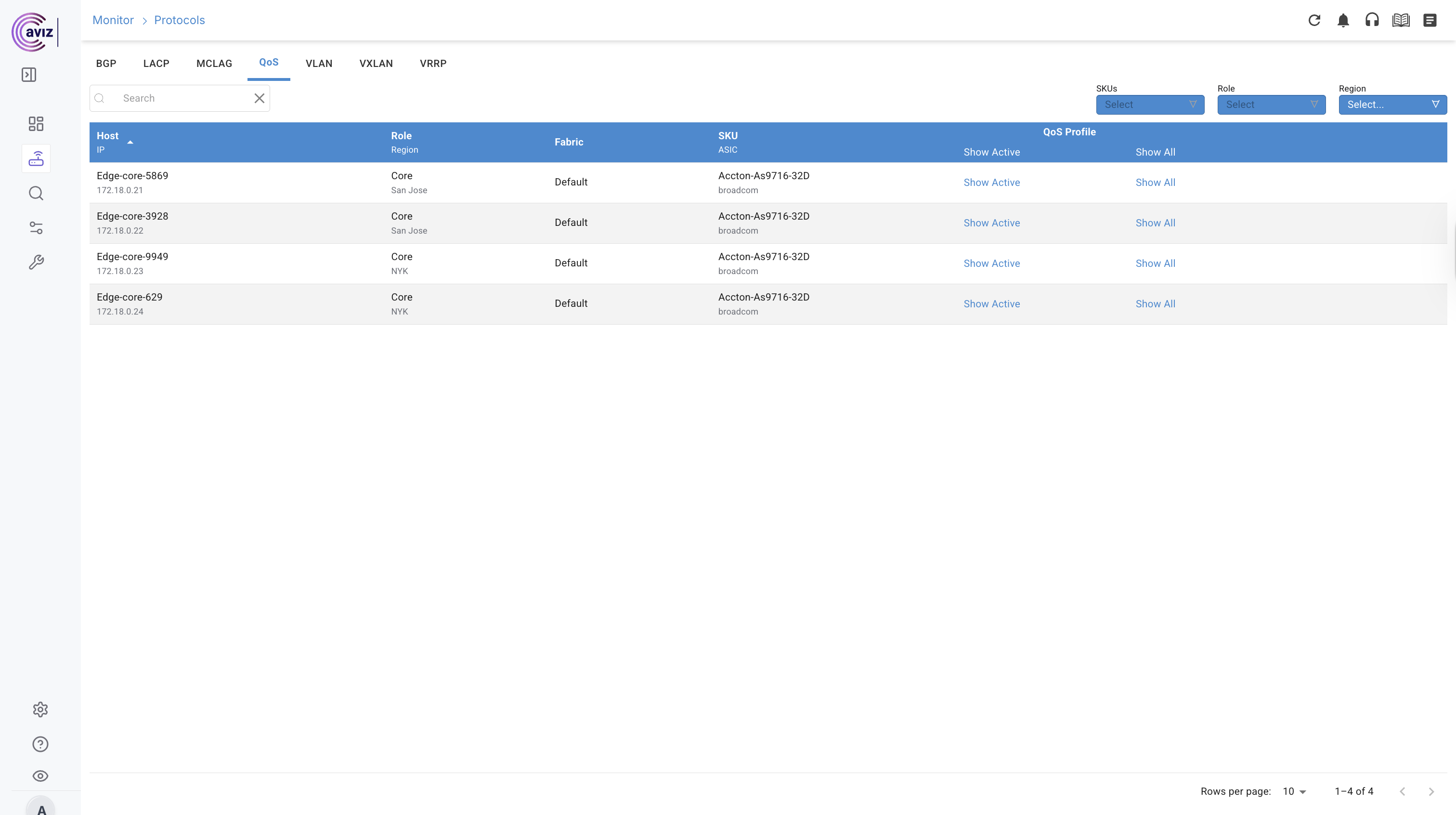Open the settings gear icon in sidebar

(40, 709)
